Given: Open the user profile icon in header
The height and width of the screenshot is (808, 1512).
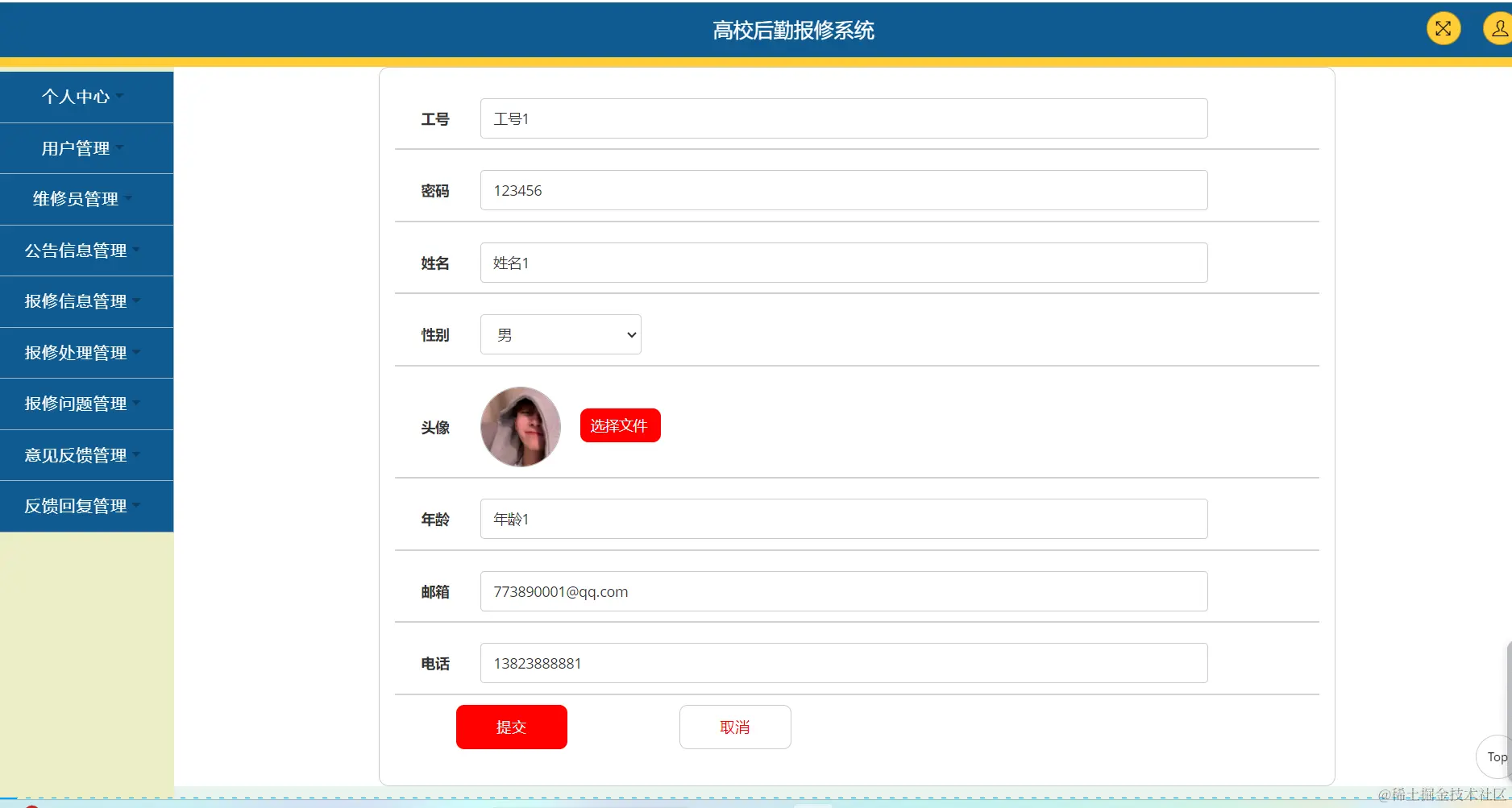Looking at the screenshot, I should pos(1497,29).
